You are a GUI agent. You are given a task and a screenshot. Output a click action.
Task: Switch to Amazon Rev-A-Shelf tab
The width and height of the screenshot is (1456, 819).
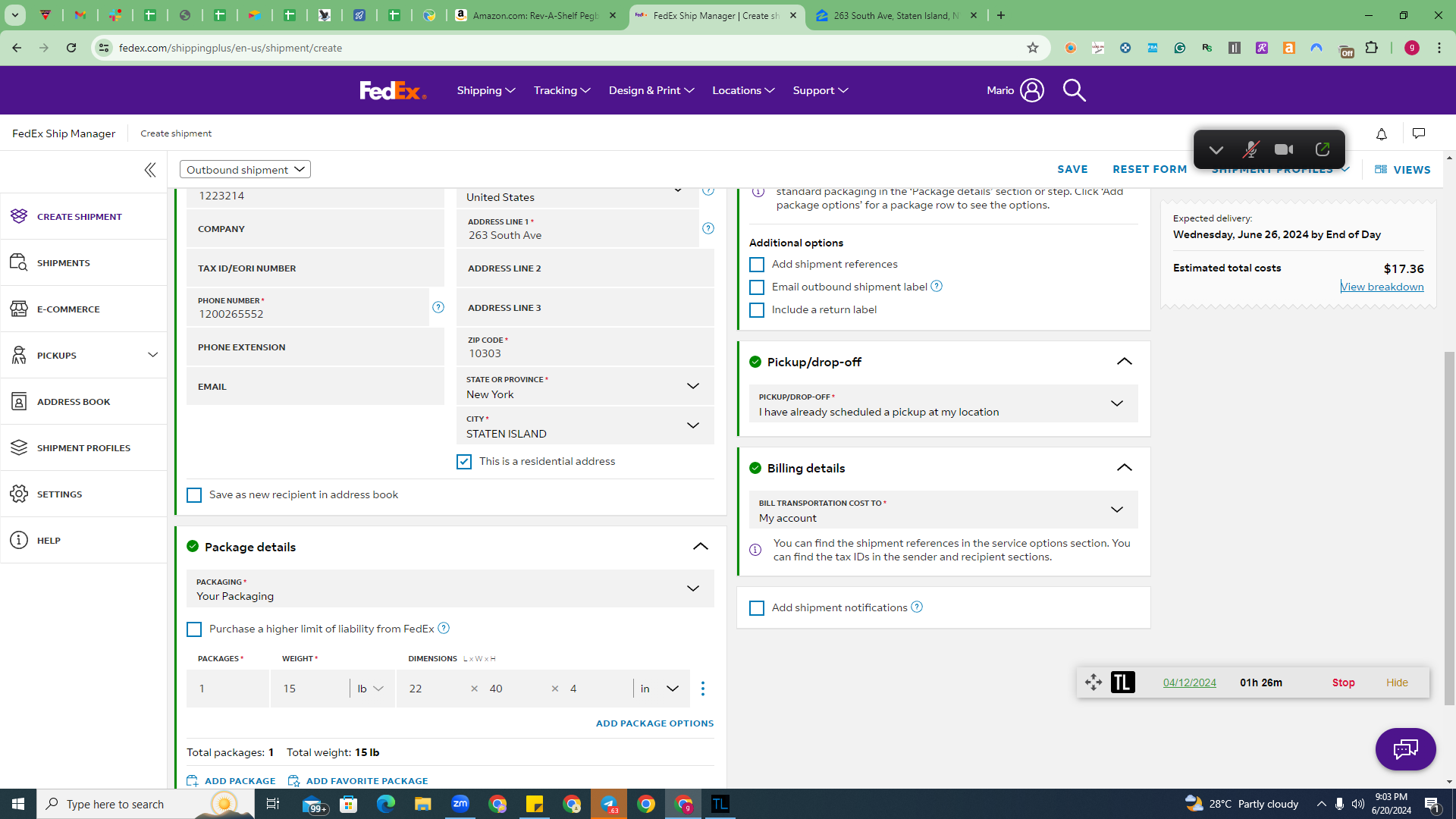535,15
